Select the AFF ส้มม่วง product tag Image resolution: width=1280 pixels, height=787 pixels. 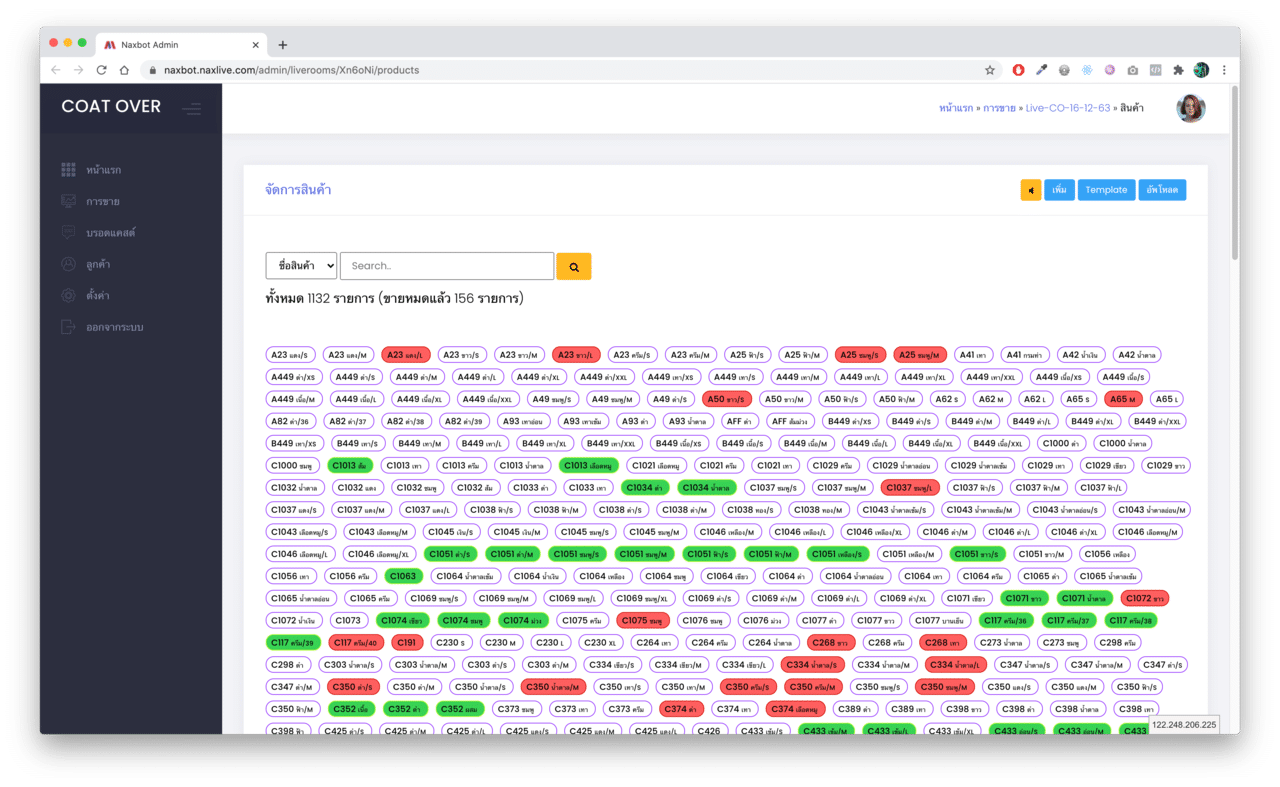click(x=792, y=421)
